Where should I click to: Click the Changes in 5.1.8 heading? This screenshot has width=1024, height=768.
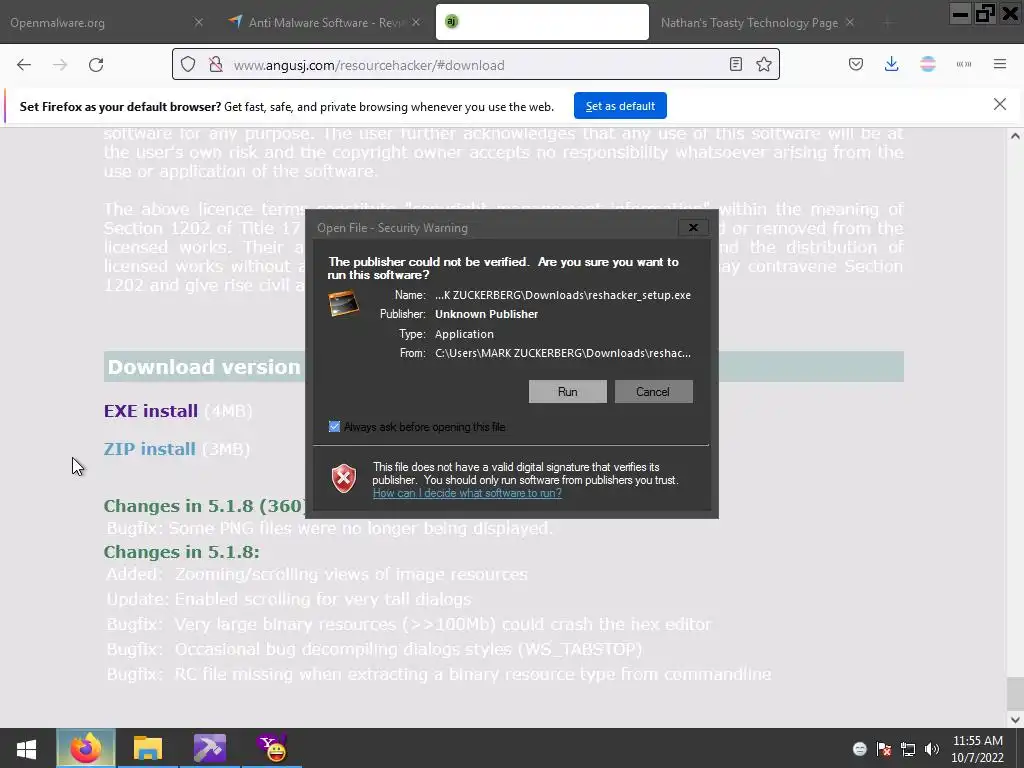[x=182, y=552]
